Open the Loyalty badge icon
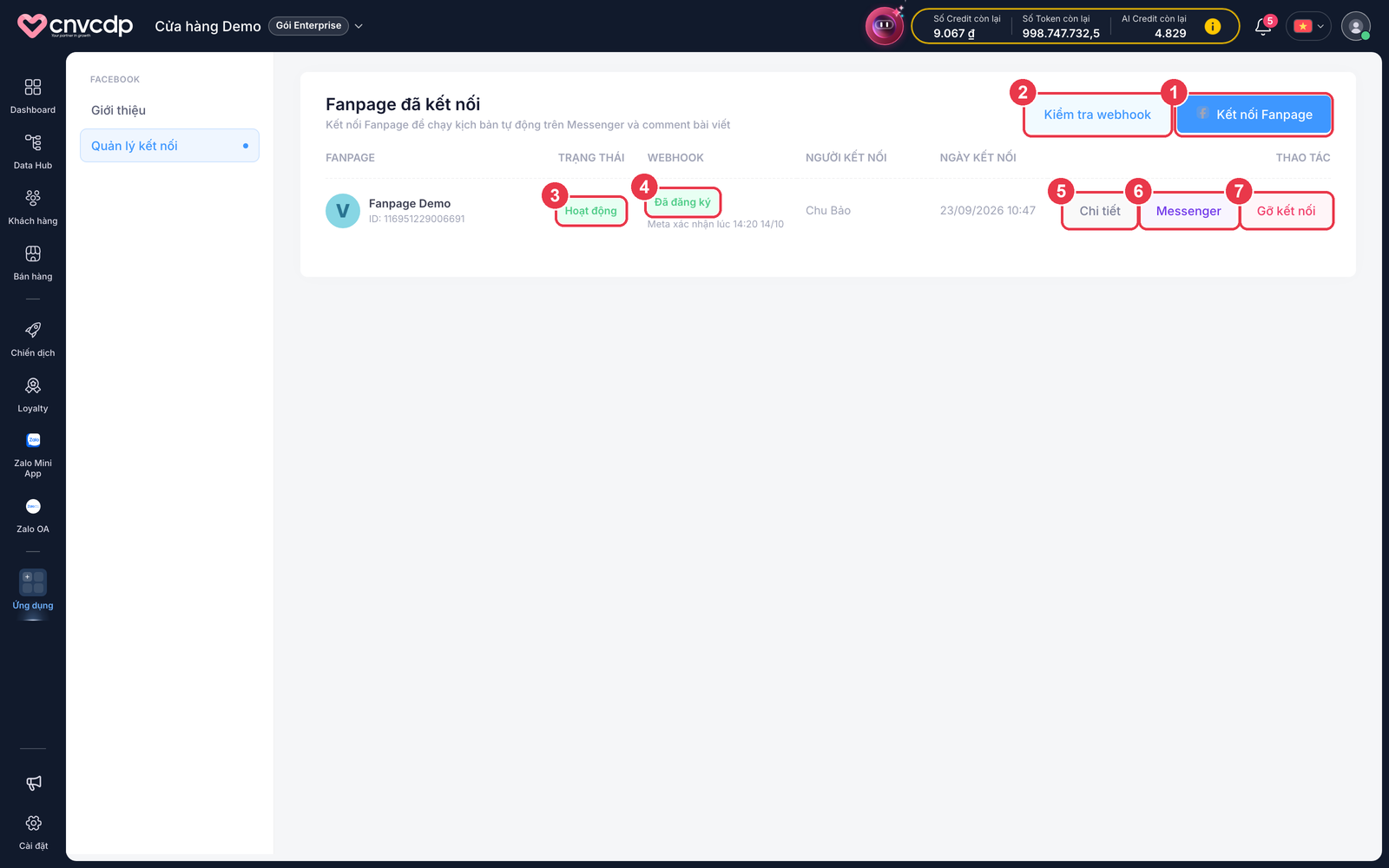This screenshot has width=1389, height=868. point(33,385)
